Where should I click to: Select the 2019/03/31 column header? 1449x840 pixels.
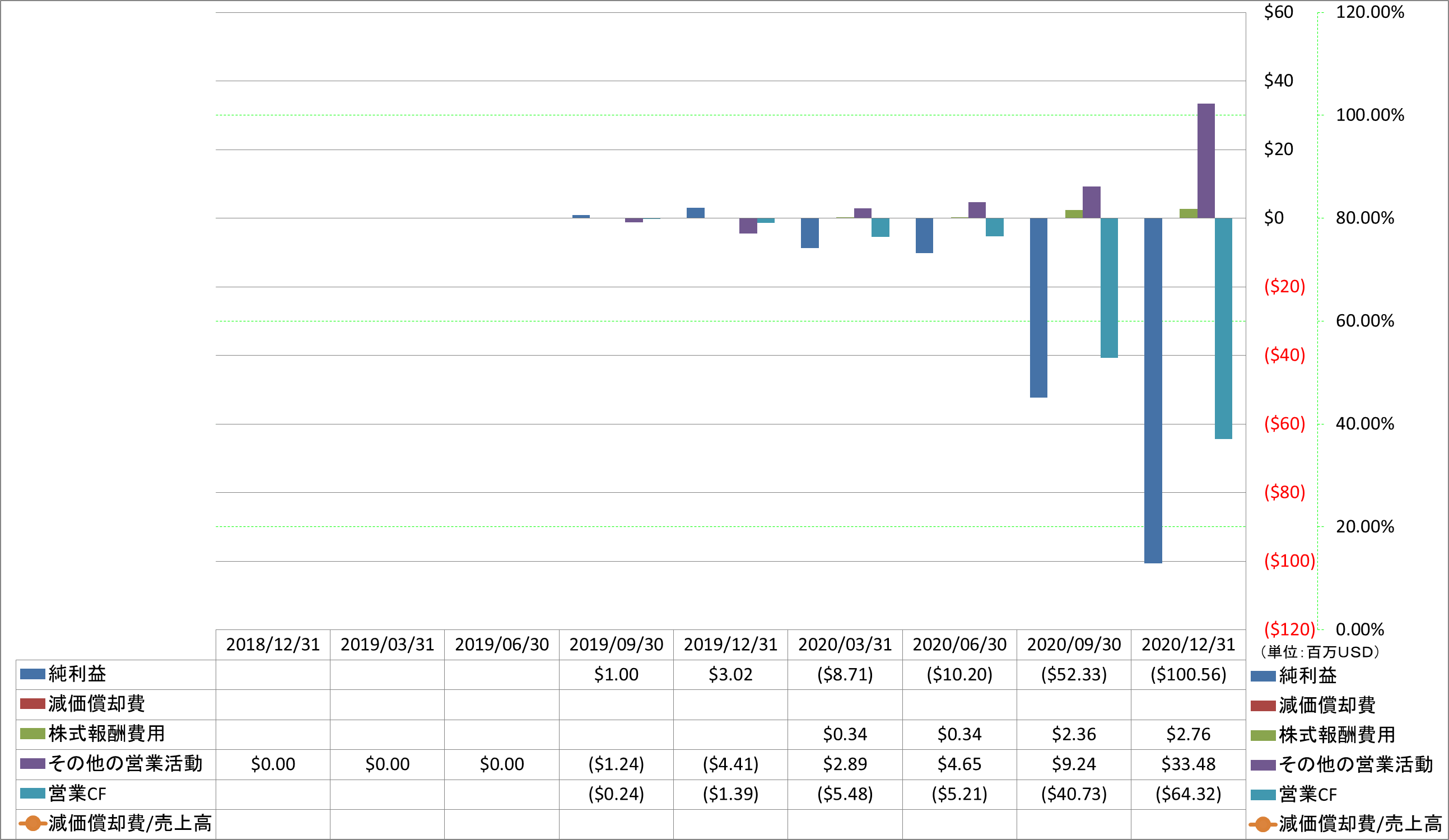pos(387,645)
